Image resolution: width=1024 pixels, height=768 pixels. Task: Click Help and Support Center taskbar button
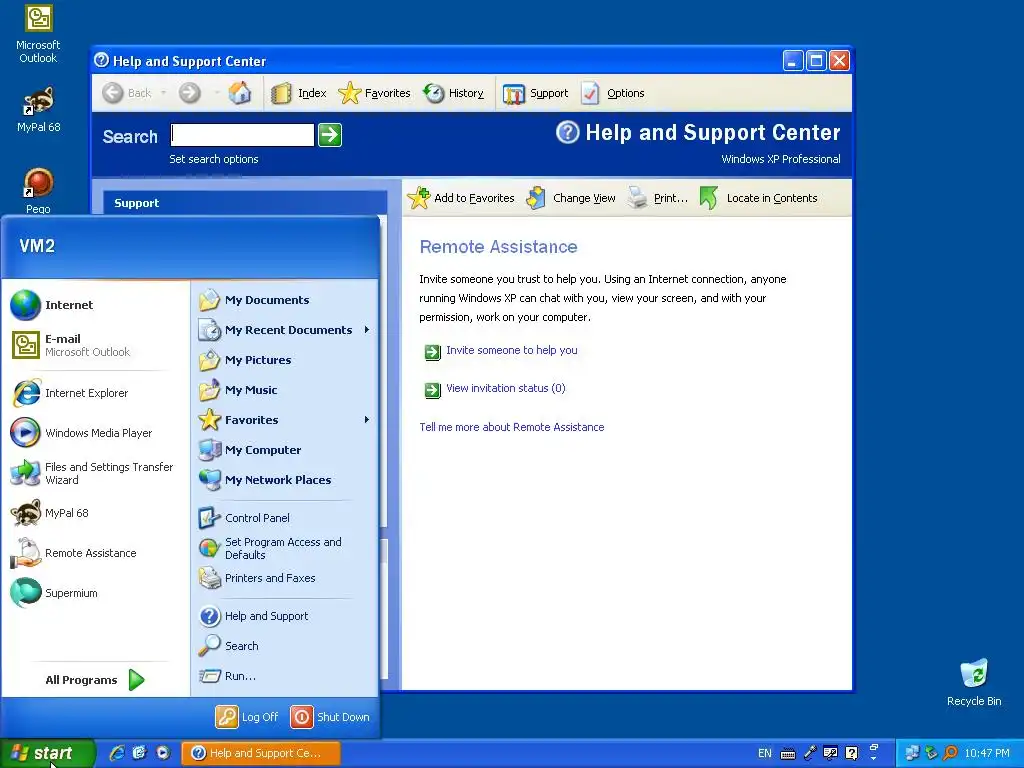point(261,753)
